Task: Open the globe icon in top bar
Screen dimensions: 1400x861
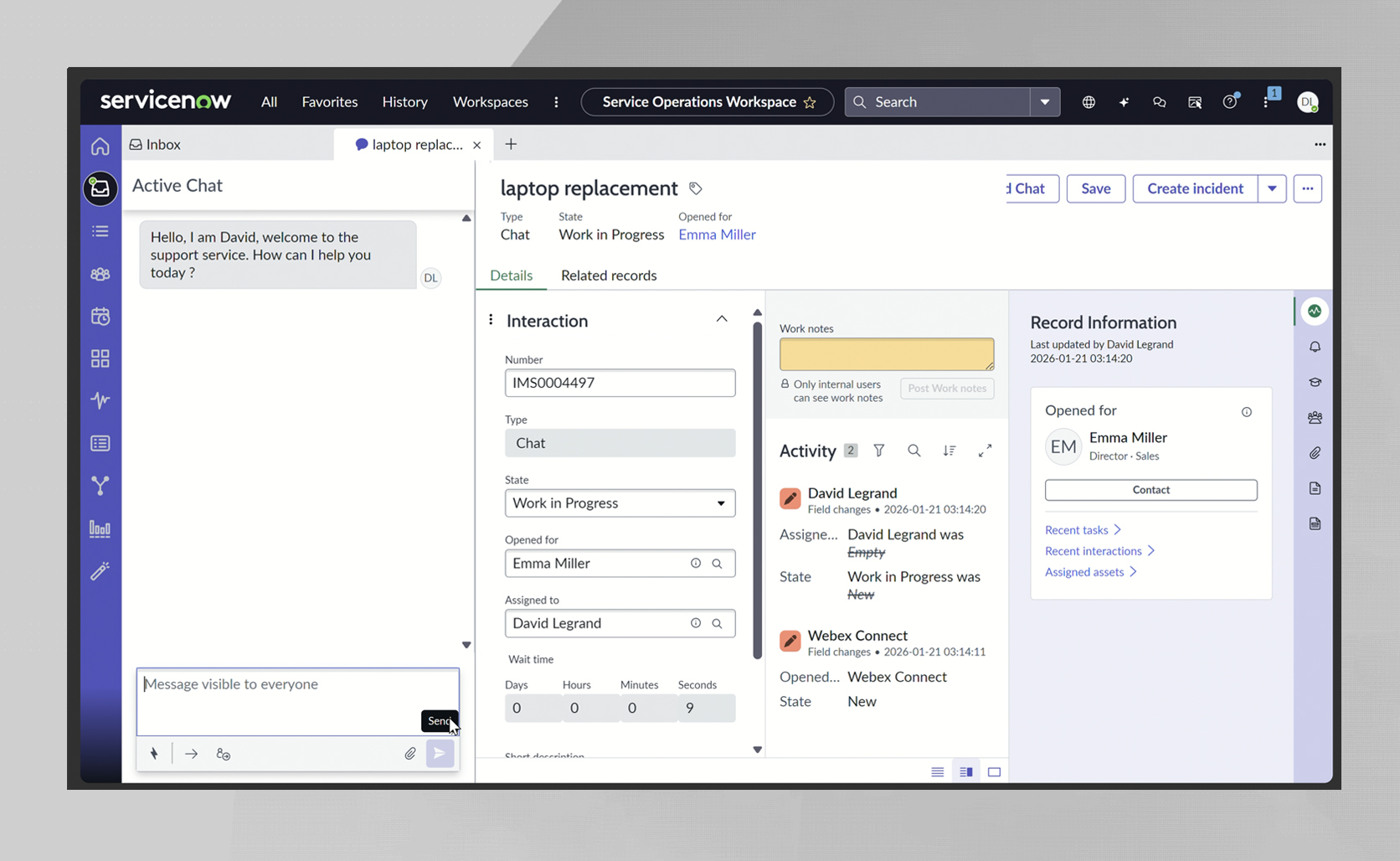Action: tap(1089, 102)
